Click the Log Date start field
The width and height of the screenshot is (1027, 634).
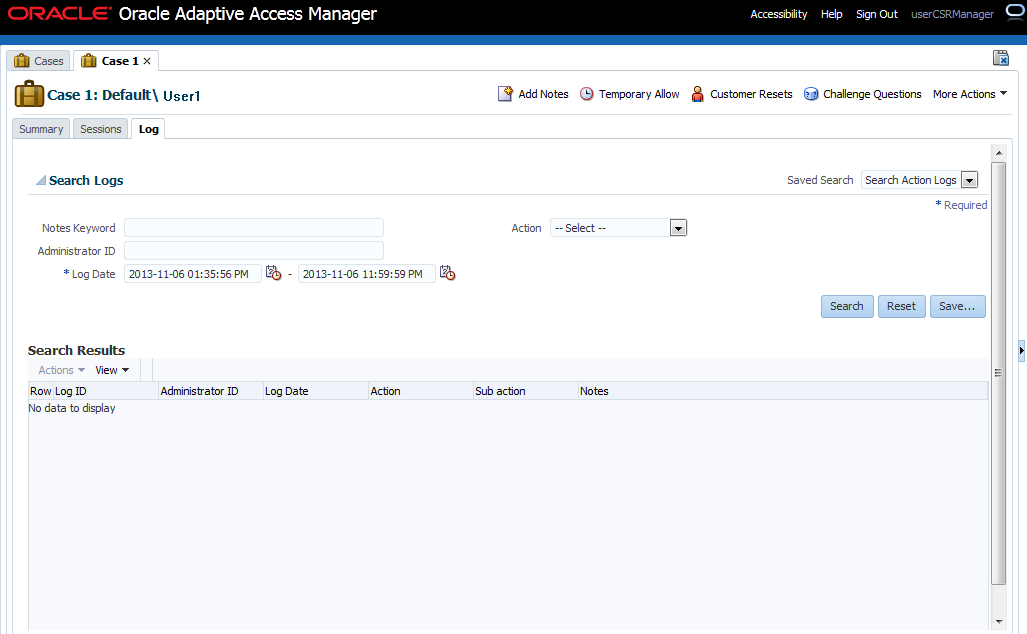tap(193, 273)
